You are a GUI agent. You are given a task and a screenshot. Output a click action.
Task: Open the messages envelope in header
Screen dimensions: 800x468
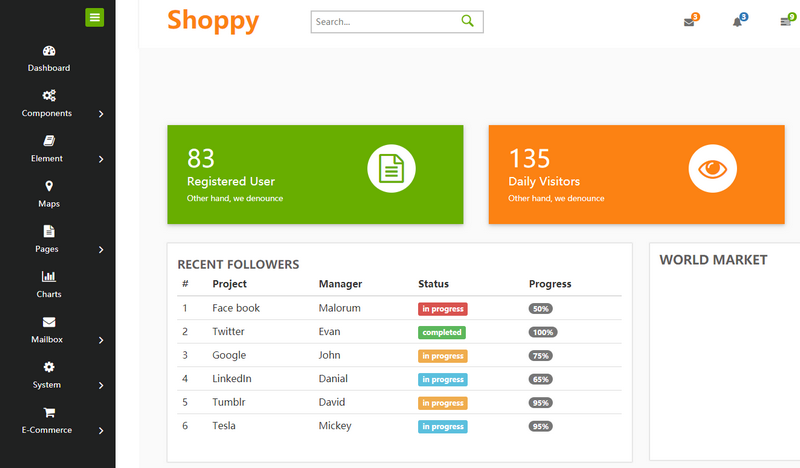click(689, 22)
